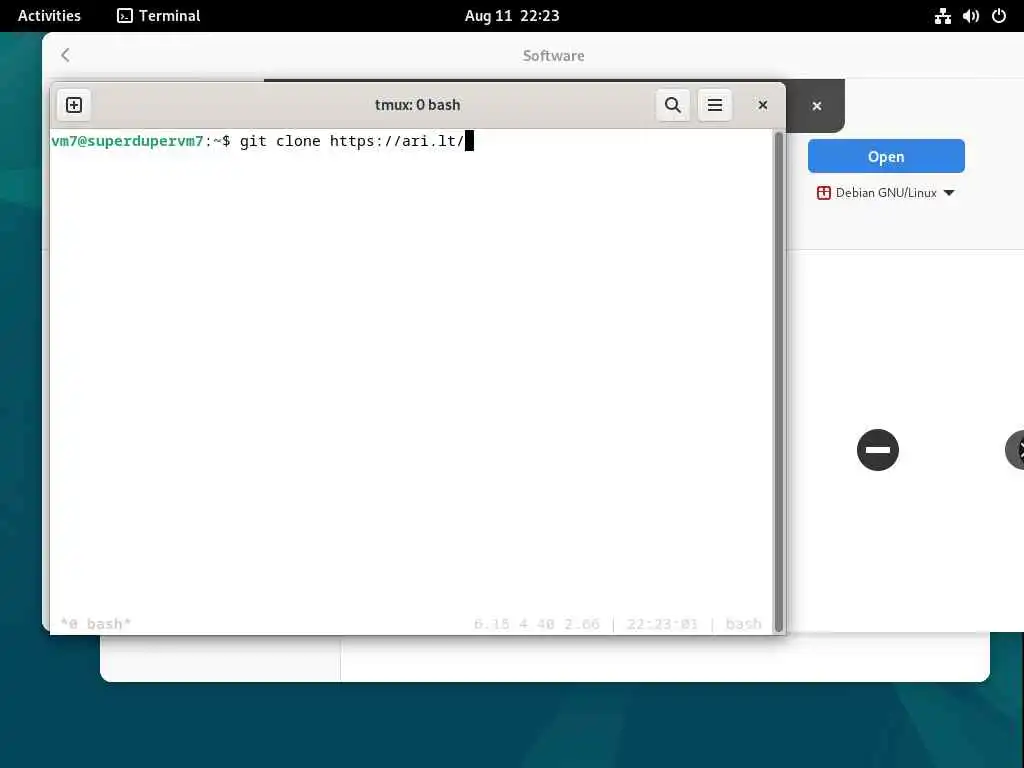
Task: Expand the Debian GNU/Linux source dropdown
Action: pos(886,193)
